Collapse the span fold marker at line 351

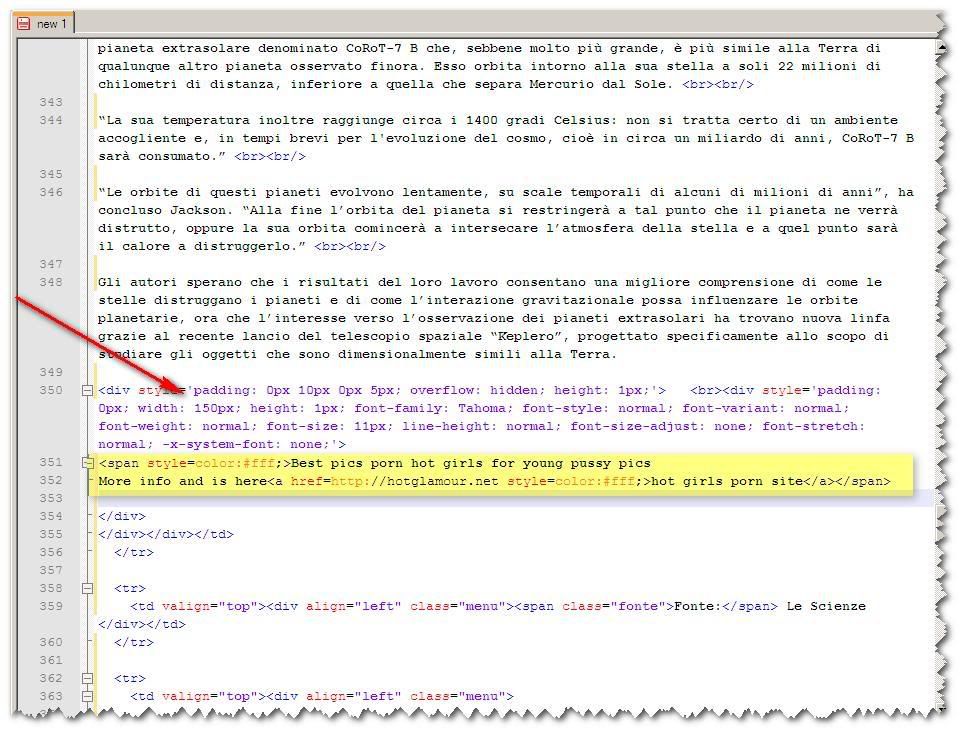click(88, 463)
